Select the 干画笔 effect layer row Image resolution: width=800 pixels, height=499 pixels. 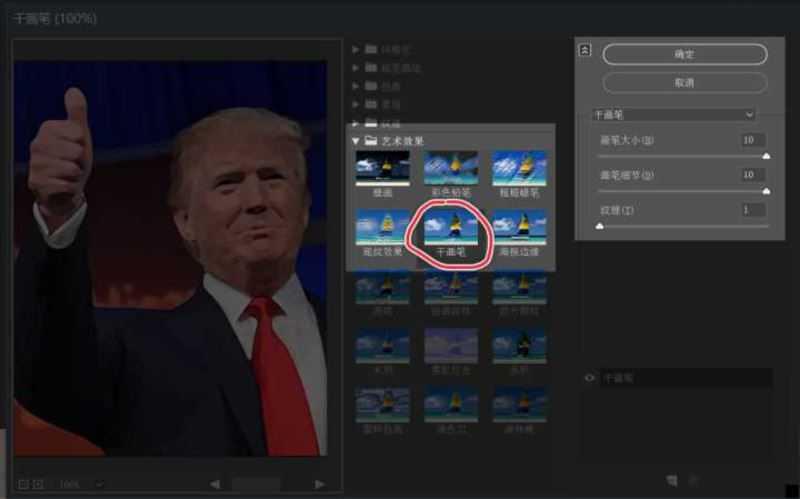point(685,378)
